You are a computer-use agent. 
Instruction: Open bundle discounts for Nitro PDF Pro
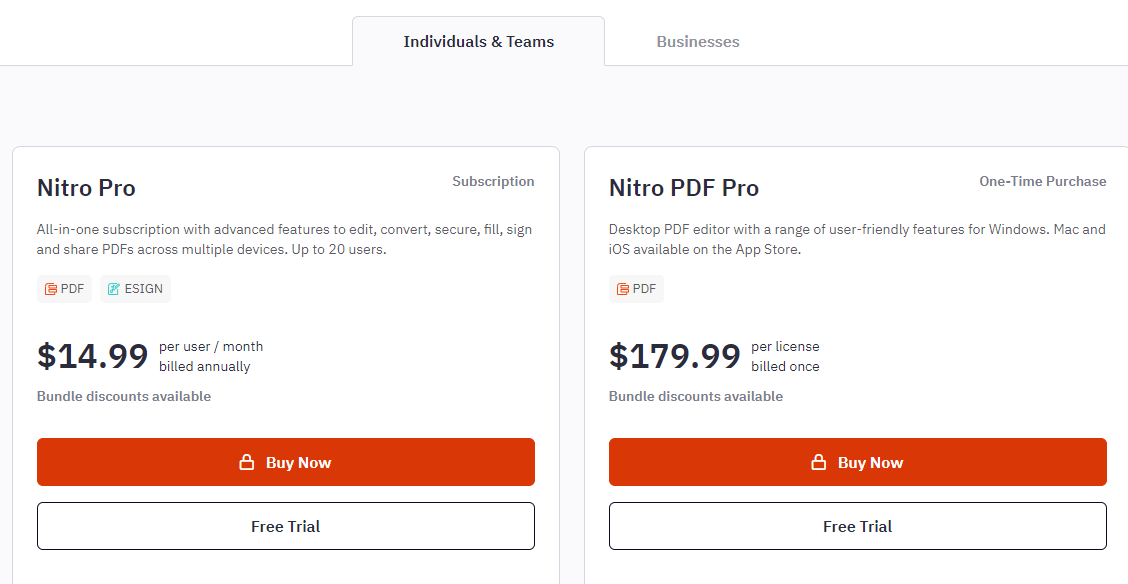click(x=696, y=396)
